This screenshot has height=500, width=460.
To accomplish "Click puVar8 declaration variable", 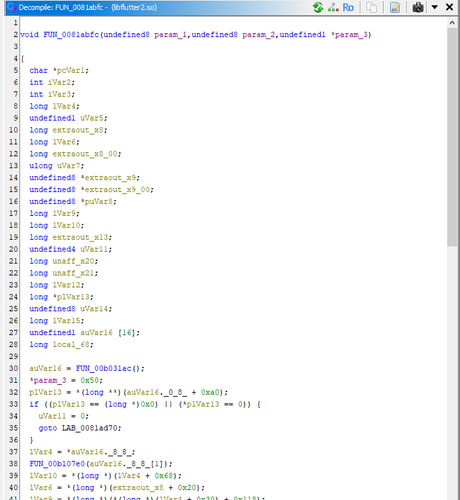I will [98, 202].
